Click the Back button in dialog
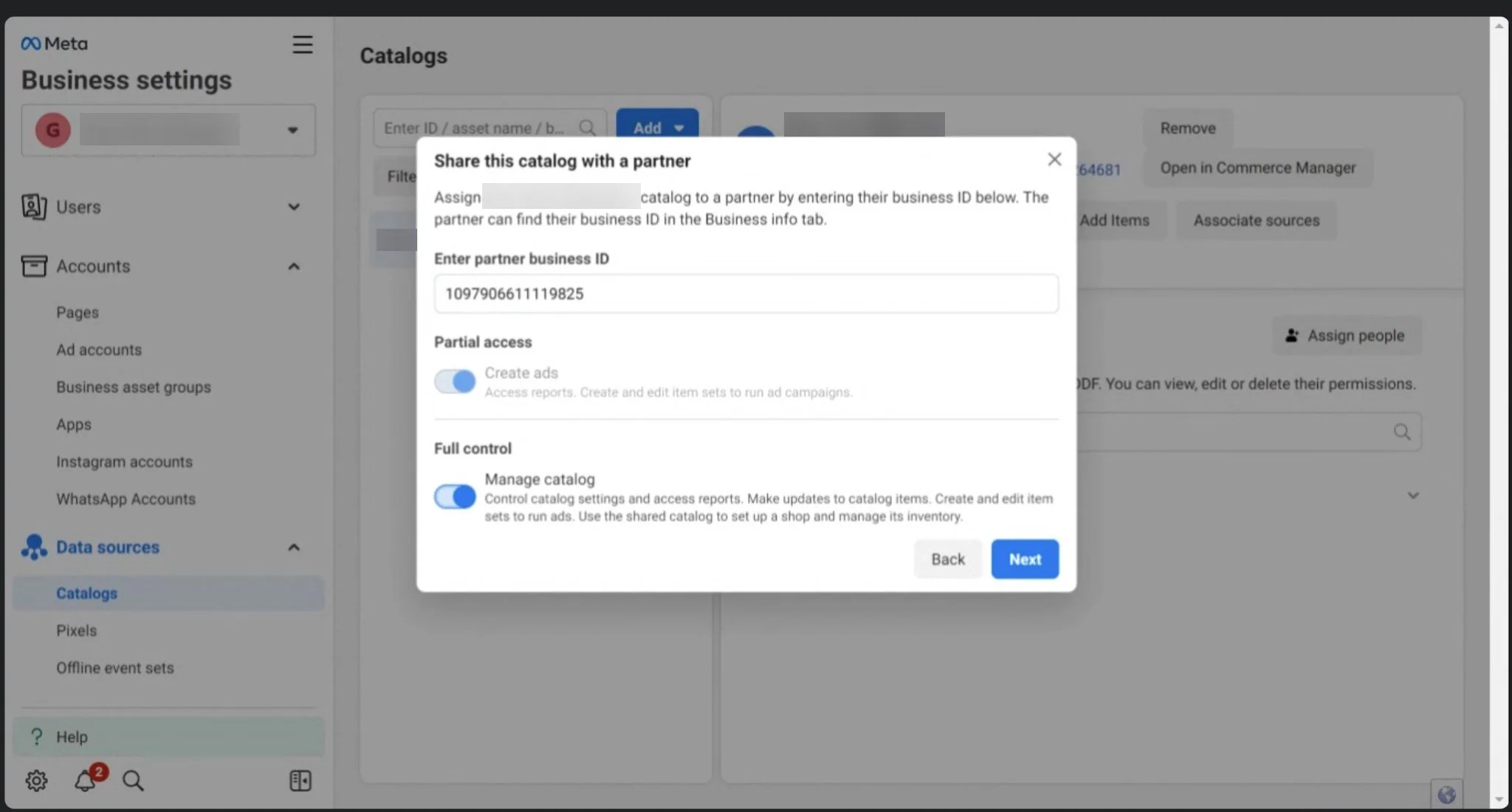 (x=947, y=559)
